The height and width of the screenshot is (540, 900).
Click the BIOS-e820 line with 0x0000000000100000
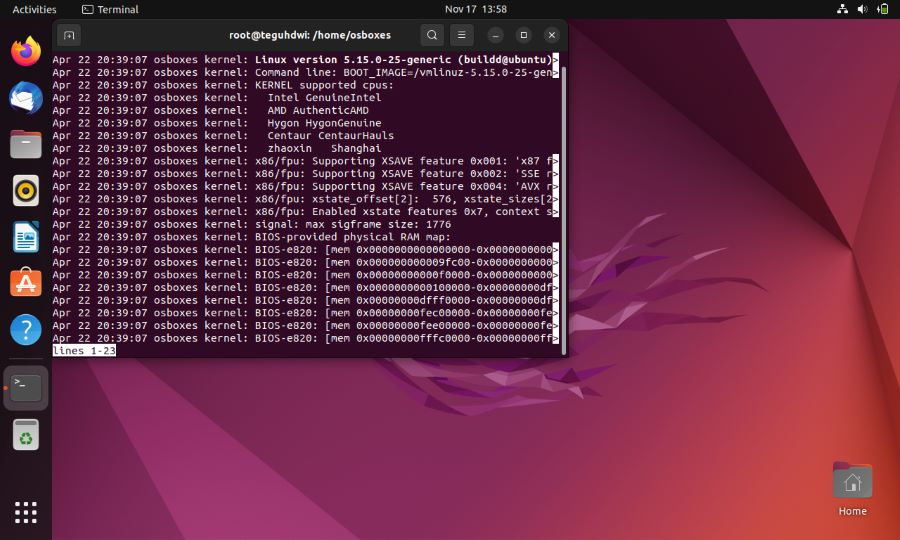point(305,287)
